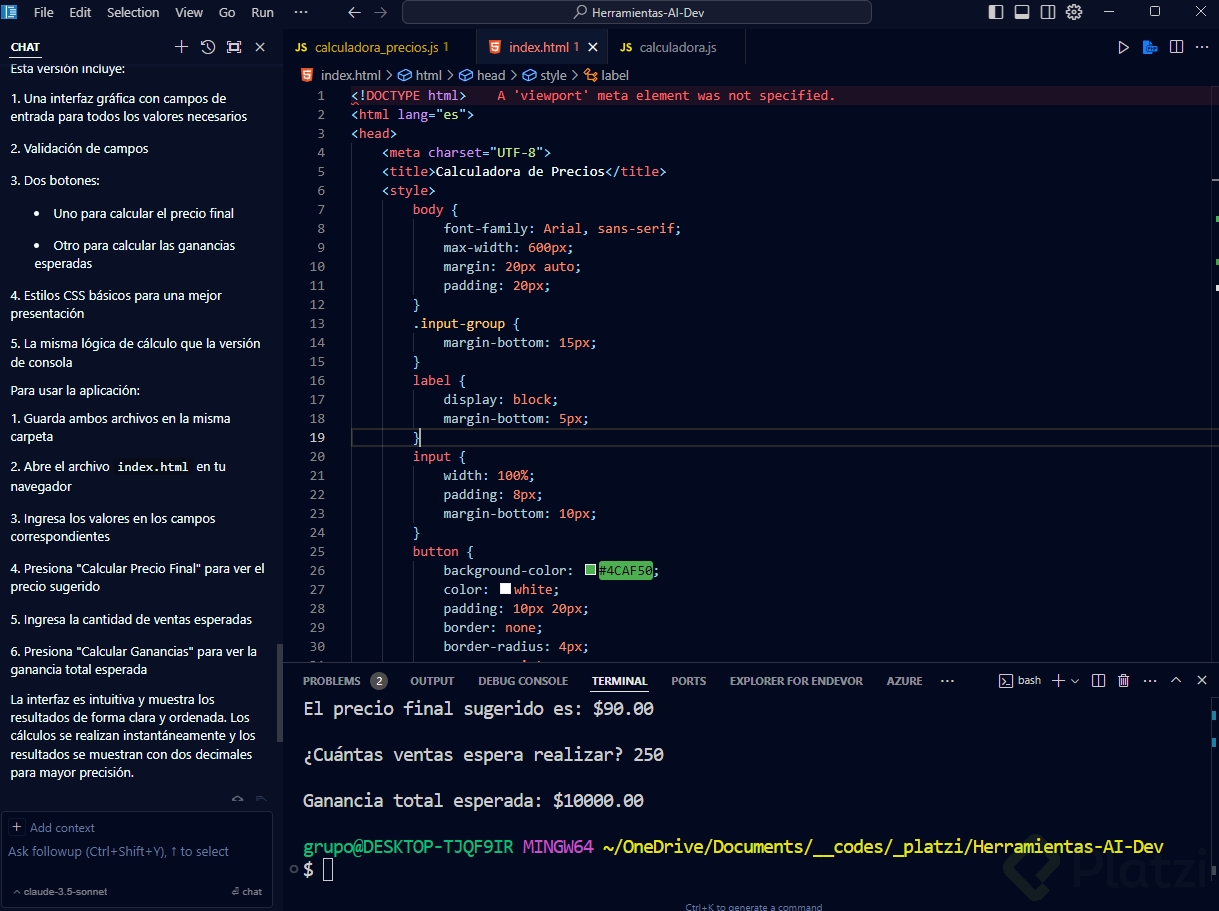Kill the terminal with the trash icon

click(1123, 681)
